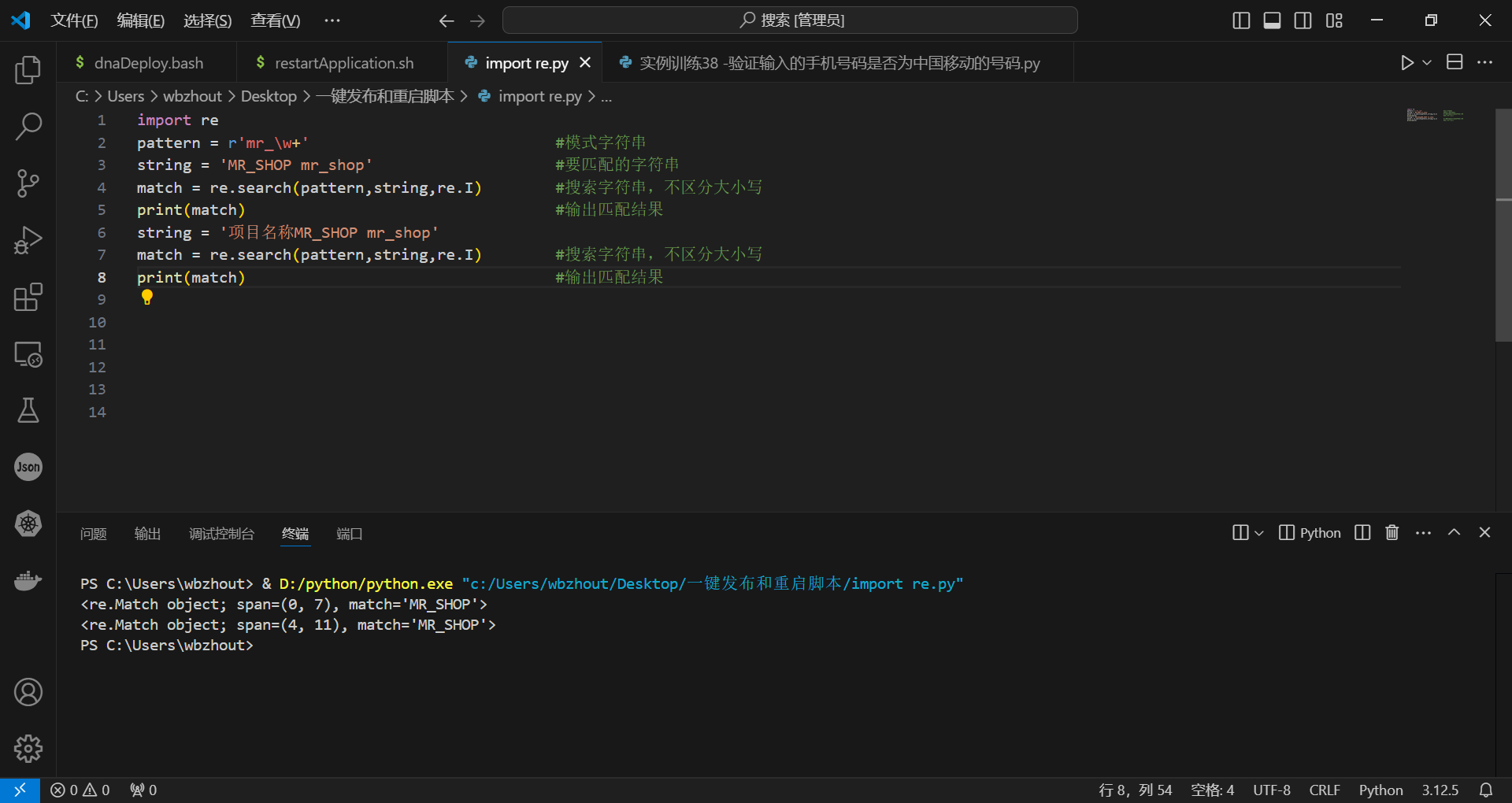Click the UTF-8 encoding status button
This screenshot has width=1512, height=803.
click(1271, 790)
